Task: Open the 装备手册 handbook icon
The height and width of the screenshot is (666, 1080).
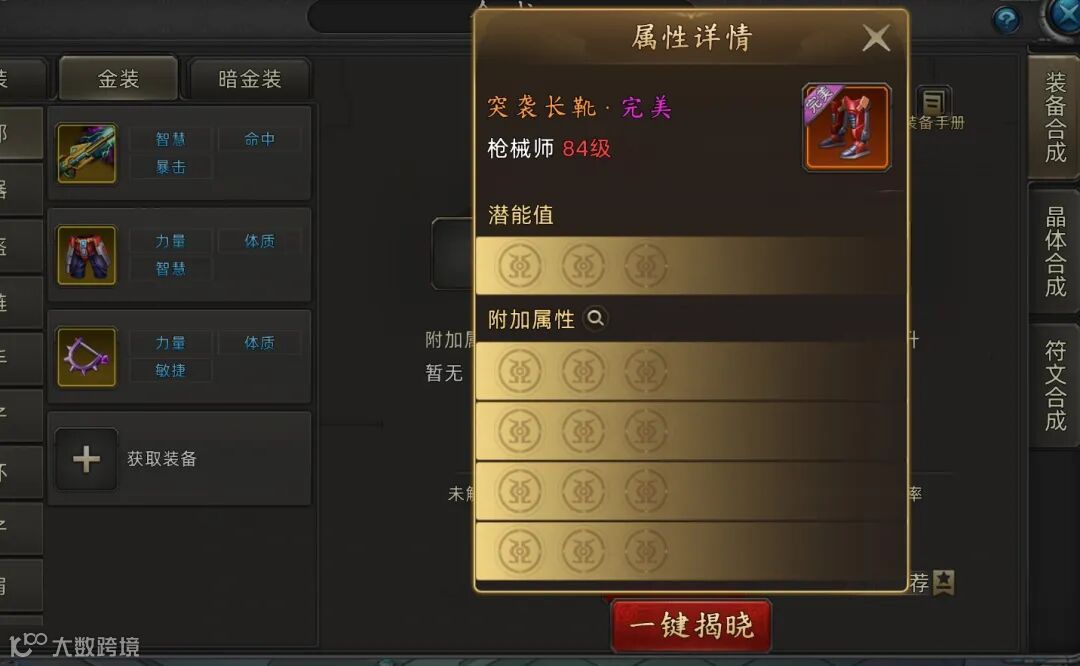Action: (x=934, y=103)
